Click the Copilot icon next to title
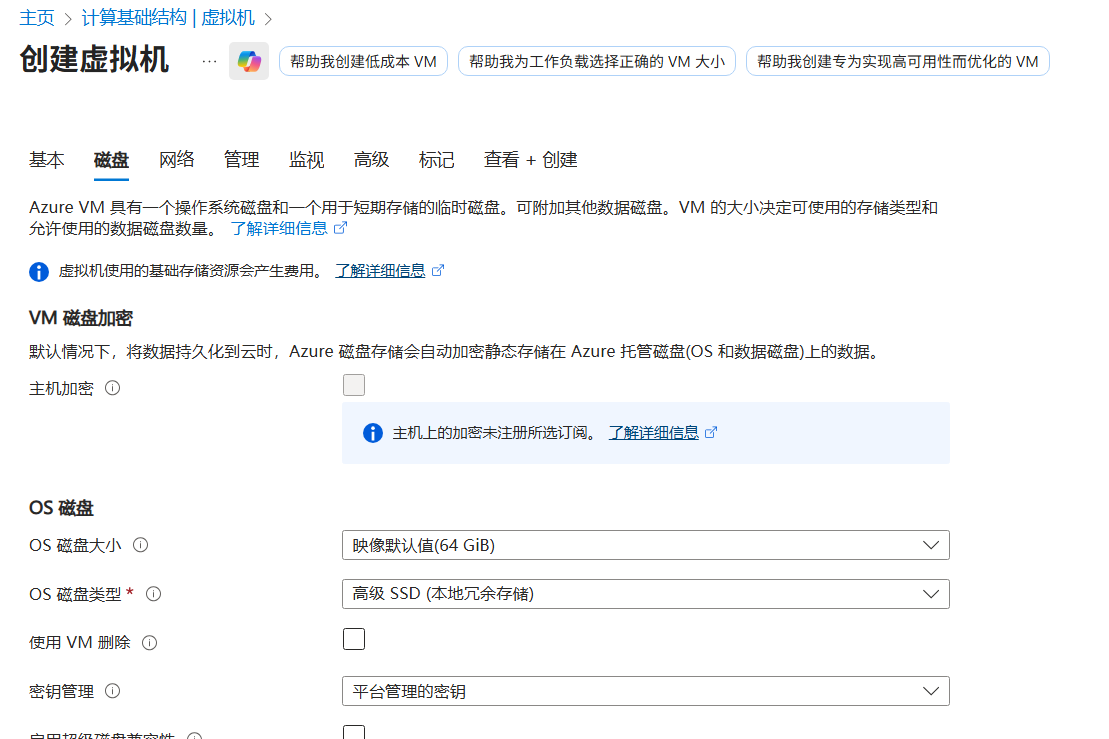The width and height of the screenshot is (1109, 739). [x=248, y=61]
